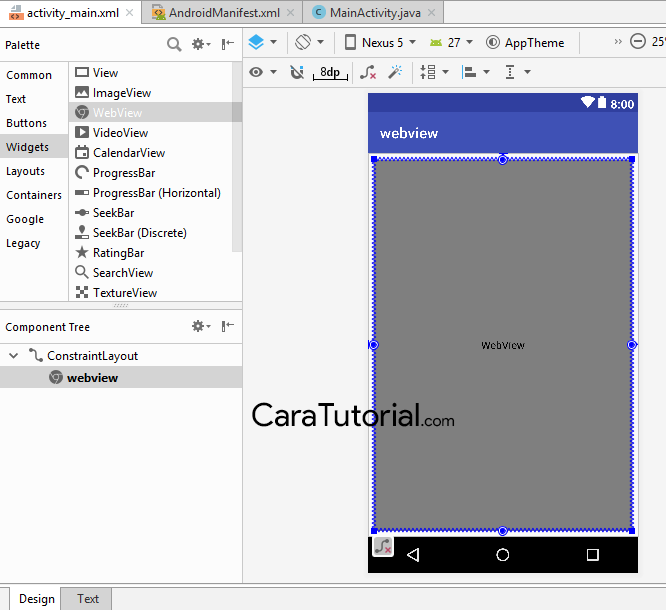Select the Common palette category
The width and height of the screenshot is (666, 610).
pos(34,75)
